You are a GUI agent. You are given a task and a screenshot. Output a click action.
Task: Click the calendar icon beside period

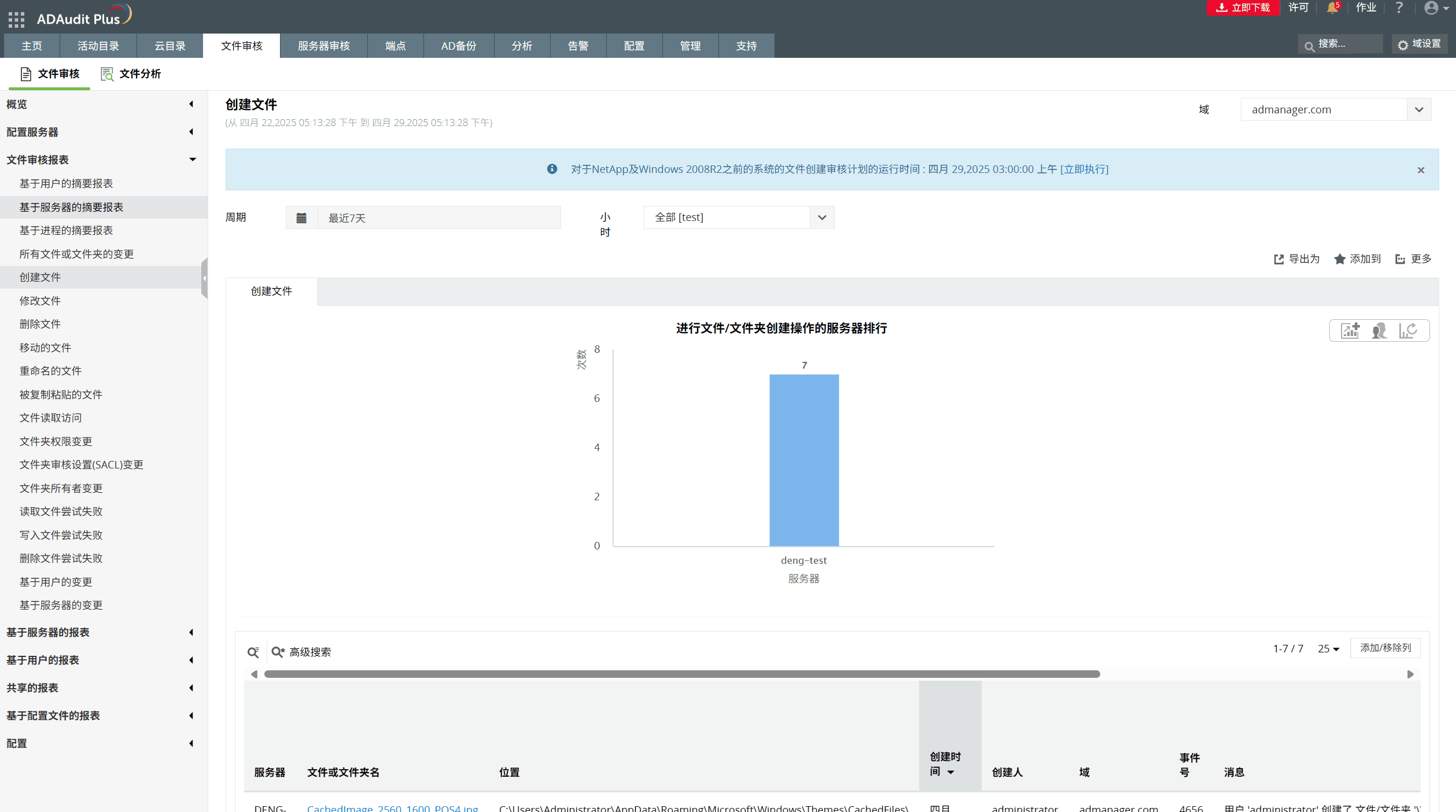(301, 218)
